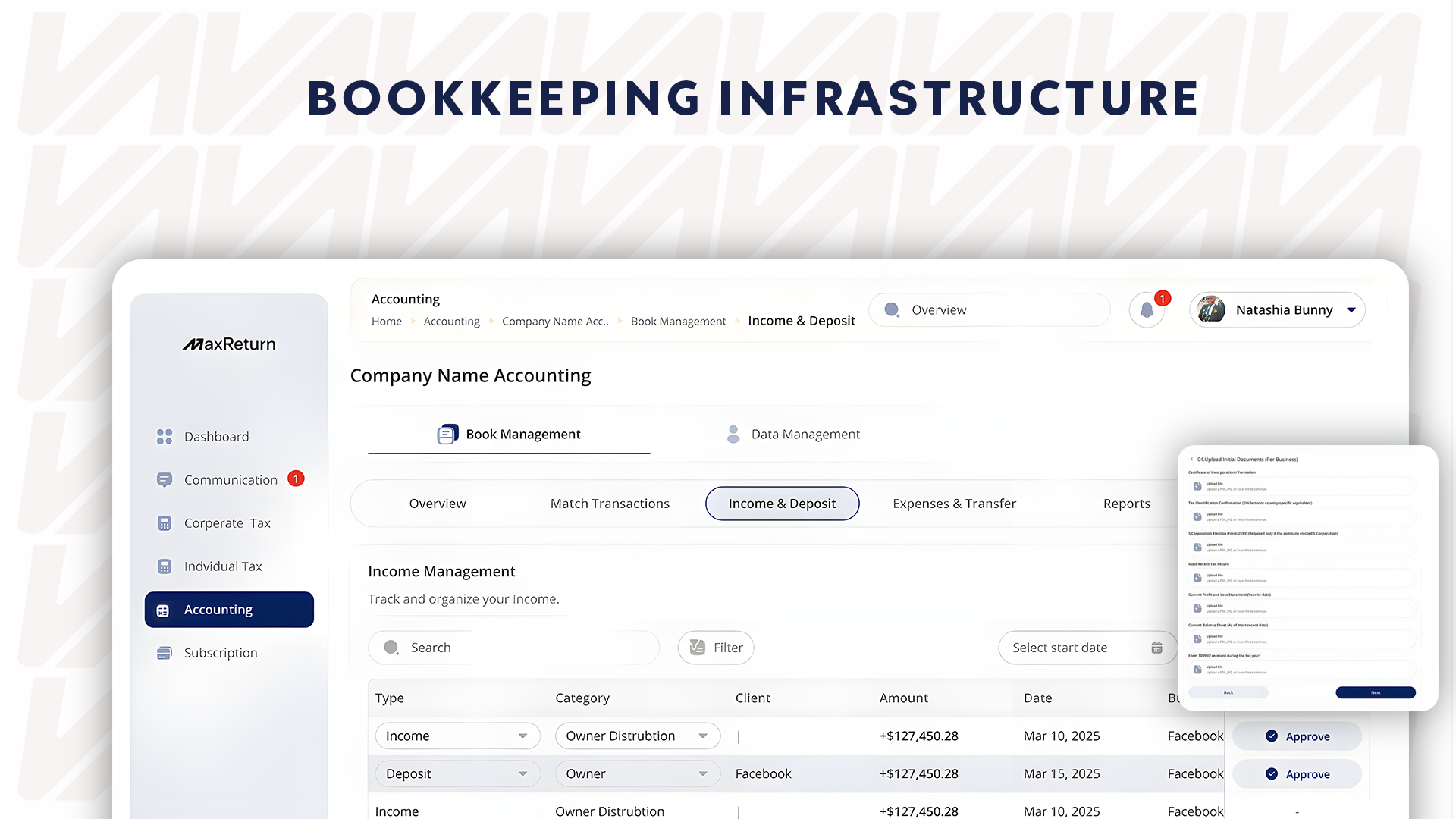Click the Book Management breadcrumb link
The height and width of the screenshot is (819, 1456).
[678, 322]
